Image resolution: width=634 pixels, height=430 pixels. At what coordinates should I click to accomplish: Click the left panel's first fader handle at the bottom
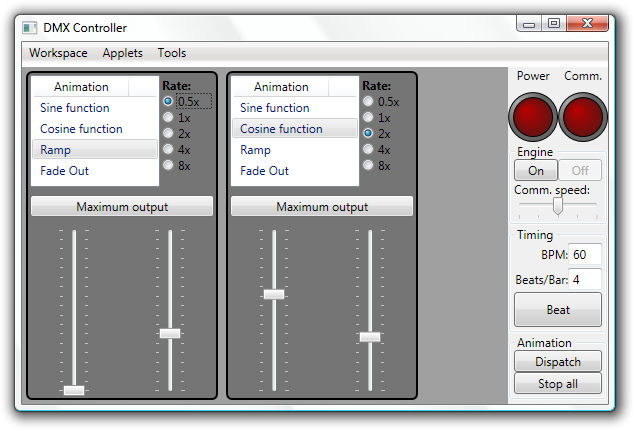click(74, 390)
